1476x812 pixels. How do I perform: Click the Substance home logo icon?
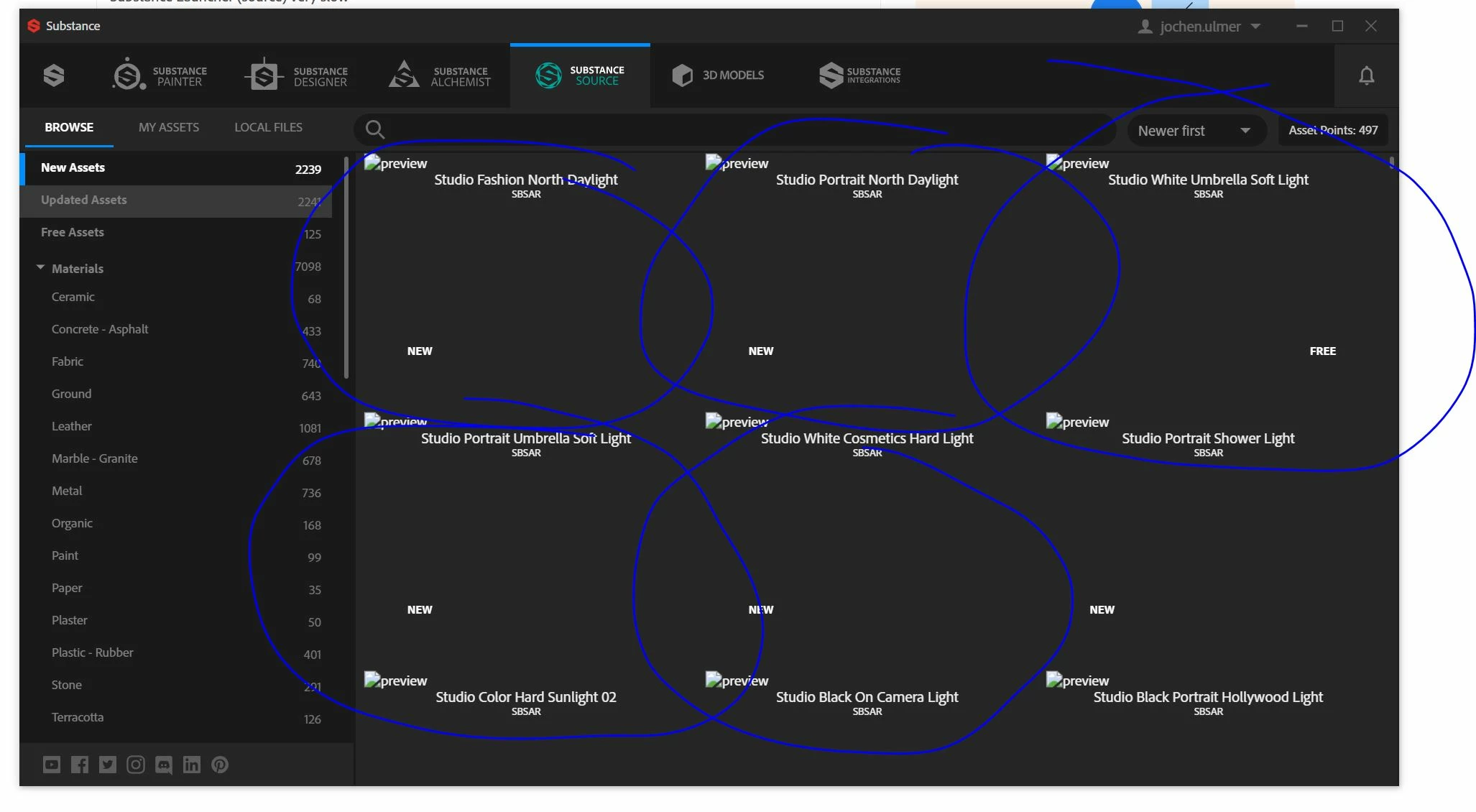(x=54, y=75)
